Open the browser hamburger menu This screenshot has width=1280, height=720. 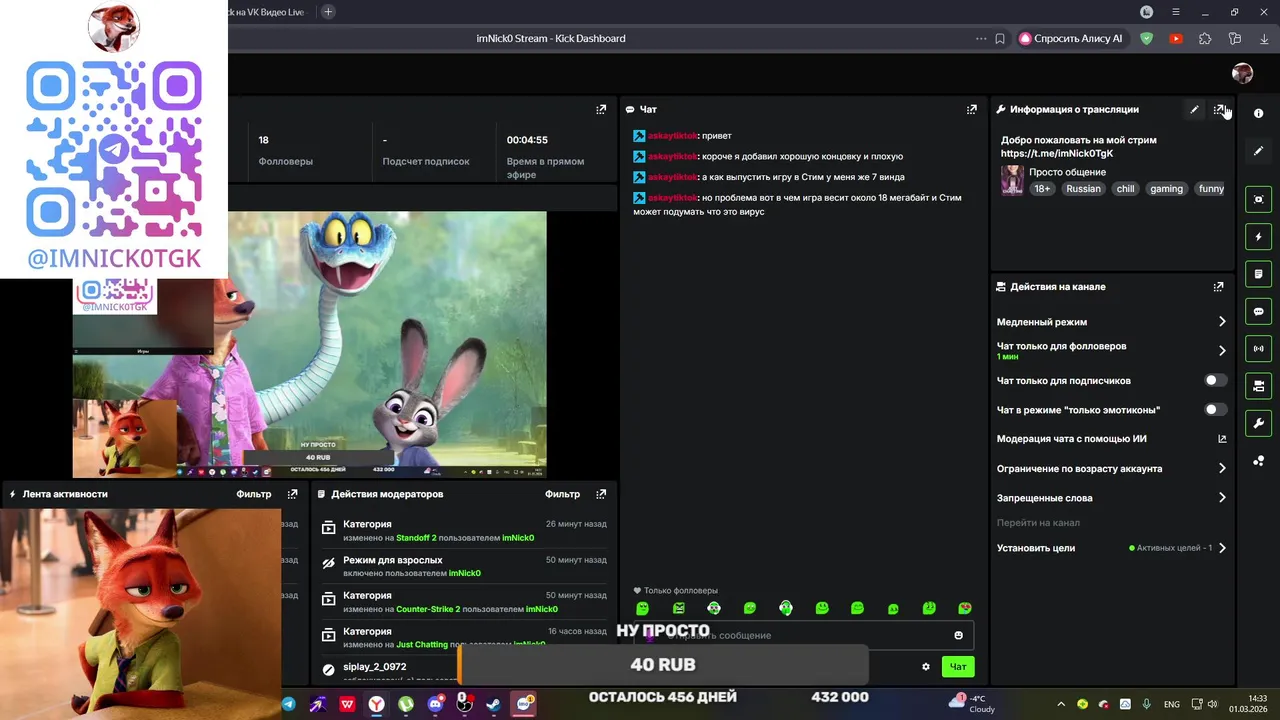tap(1176, 12)
